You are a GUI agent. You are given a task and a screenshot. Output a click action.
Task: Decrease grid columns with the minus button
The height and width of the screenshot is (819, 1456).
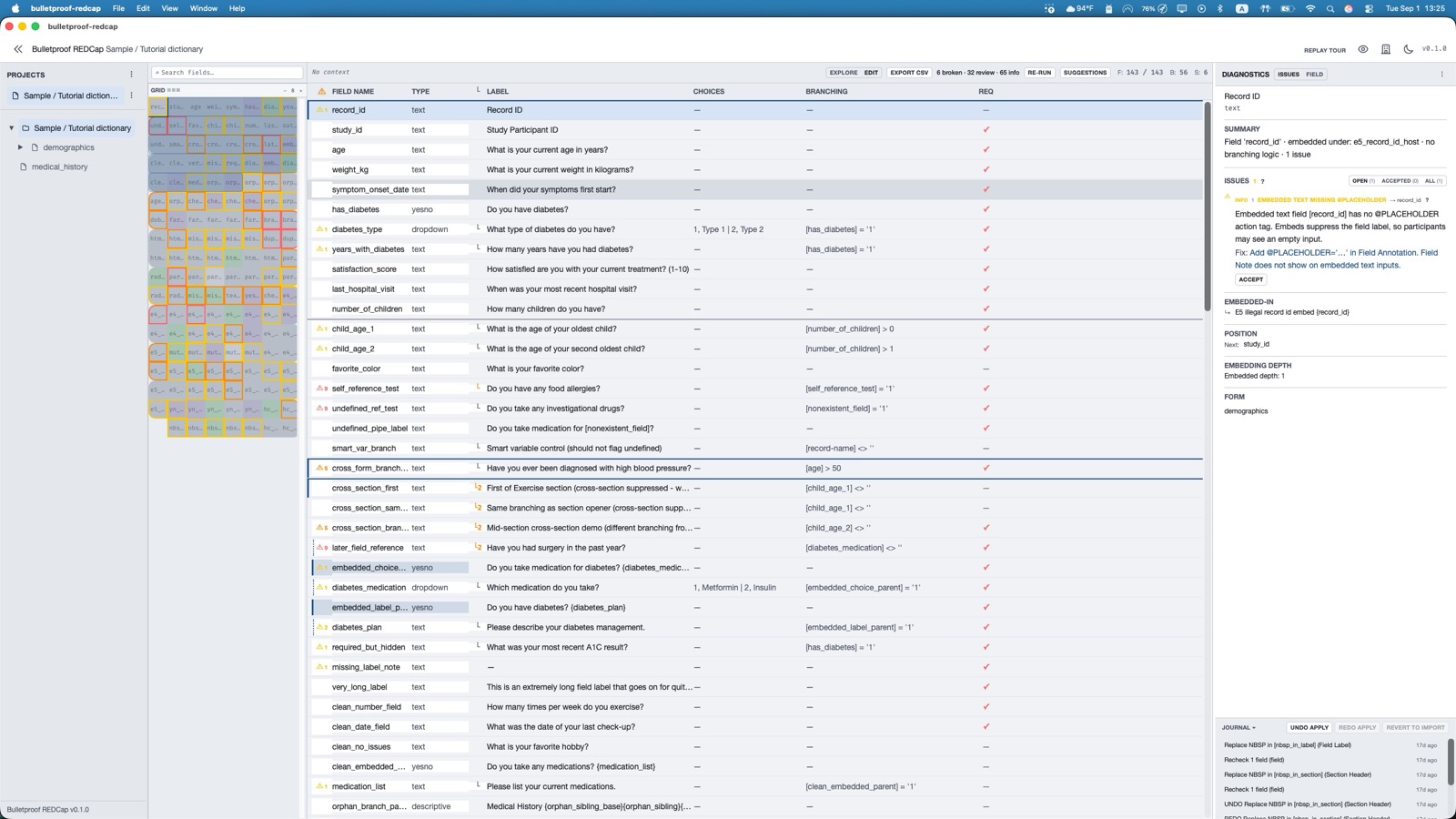[x=285, y=91]
